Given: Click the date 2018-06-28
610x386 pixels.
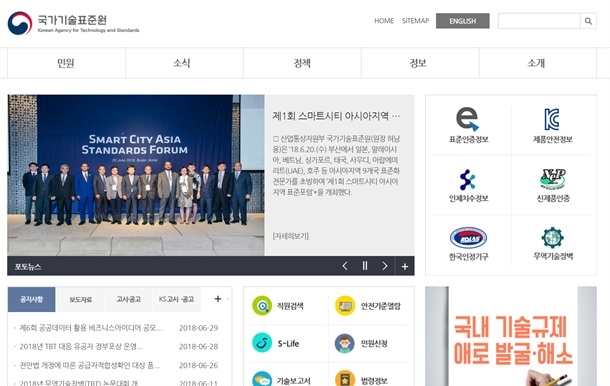Looking at the screenshot, I should (198, 347).
